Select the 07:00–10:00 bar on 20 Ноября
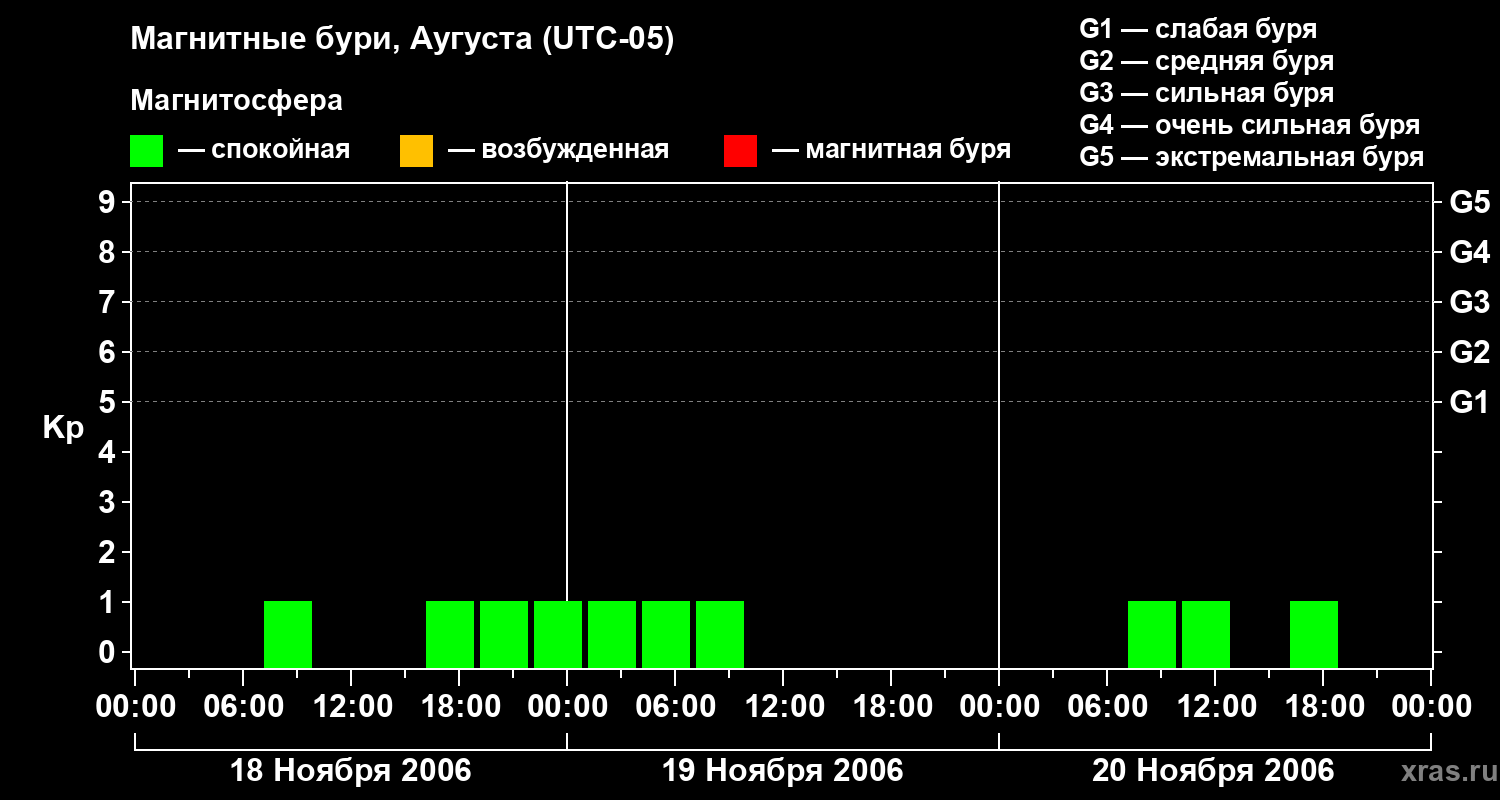This screenshot has height=800, width=1500. click(1152, 634)
